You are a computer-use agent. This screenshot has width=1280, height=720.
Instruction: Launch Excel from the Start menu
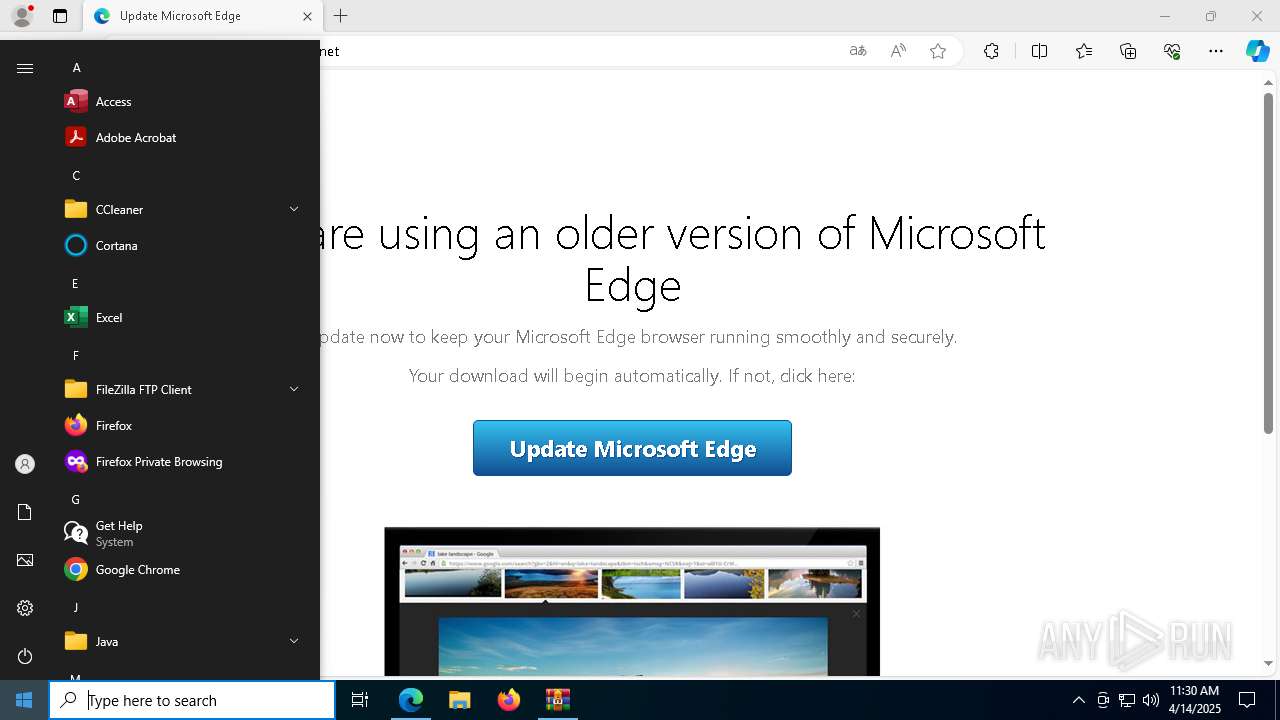point(186,317)
